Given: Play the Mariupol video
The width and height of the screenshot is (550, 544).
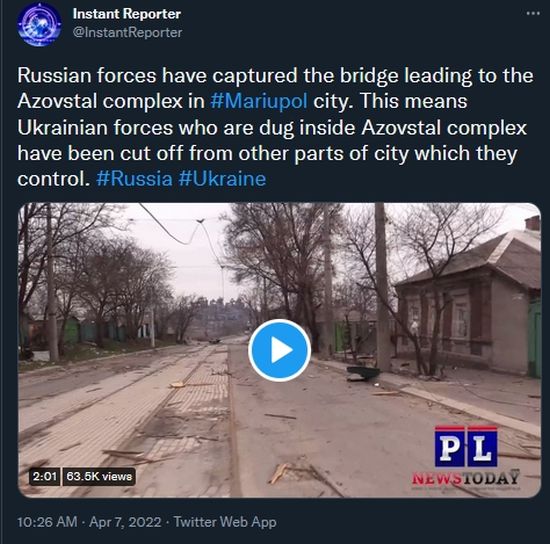Looking at the screenshot, I should point(279,350).
